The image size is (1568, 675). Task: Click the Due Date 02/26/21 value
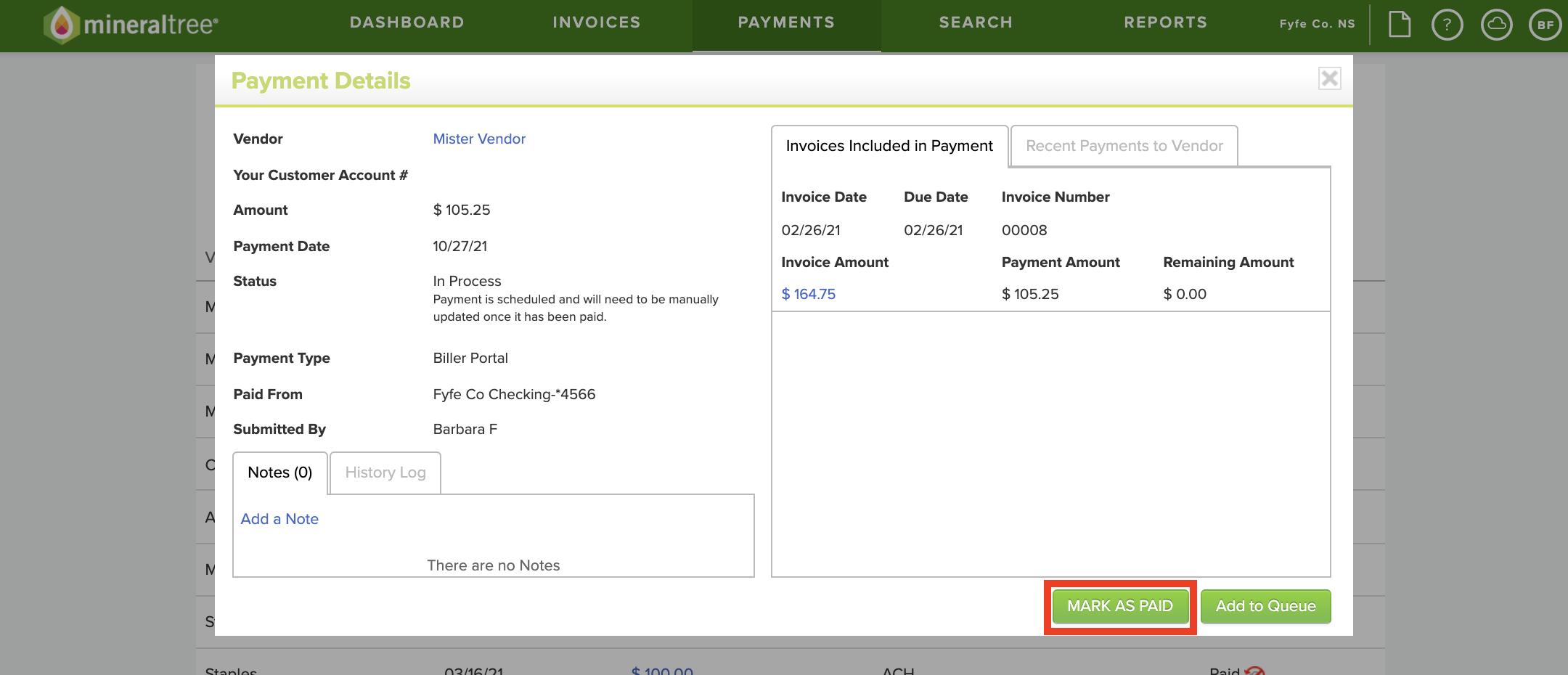click(x=934, y=230)
